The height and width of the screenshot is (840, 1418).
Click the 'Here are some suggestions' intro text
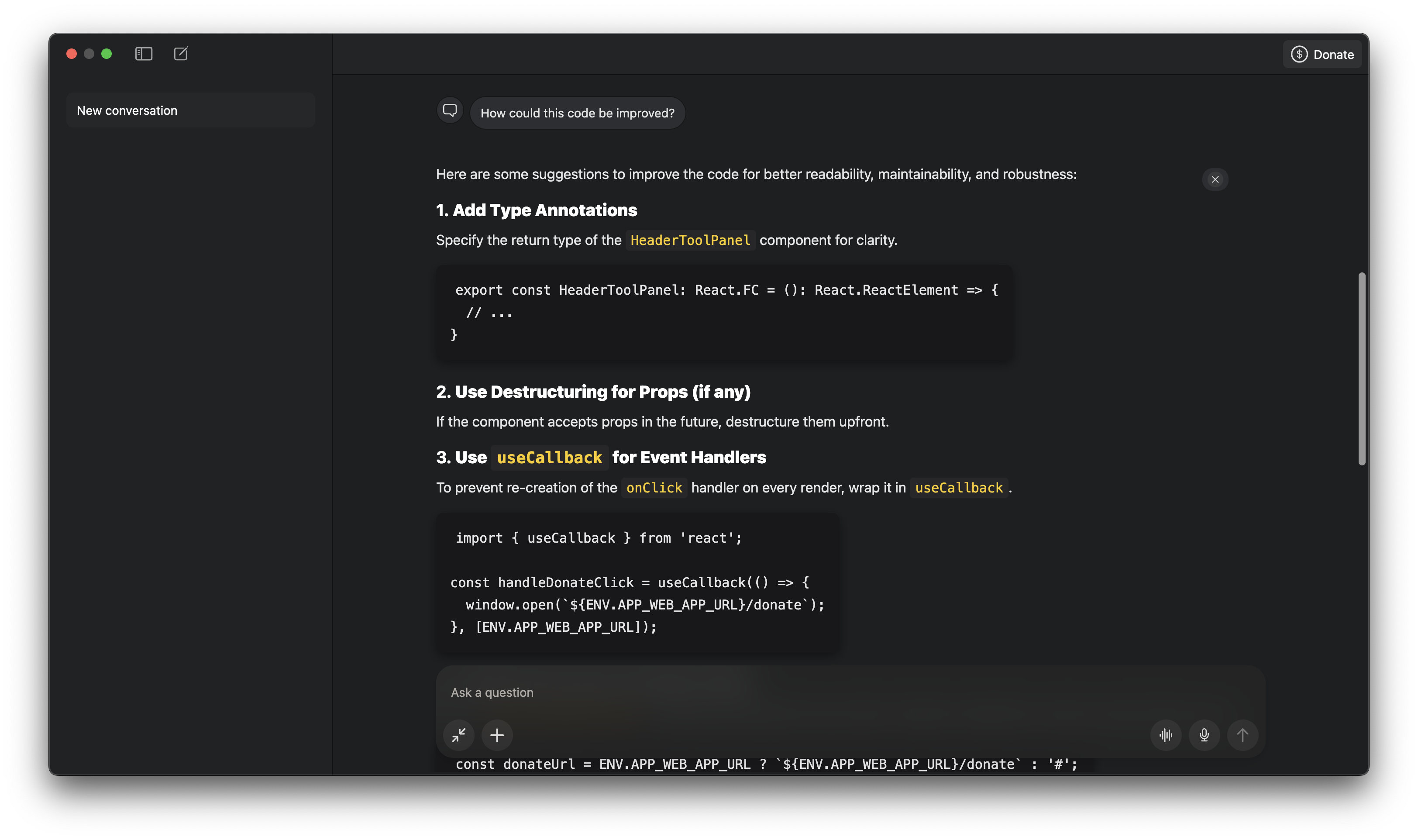pyautogui.click(x=756, y=174)
